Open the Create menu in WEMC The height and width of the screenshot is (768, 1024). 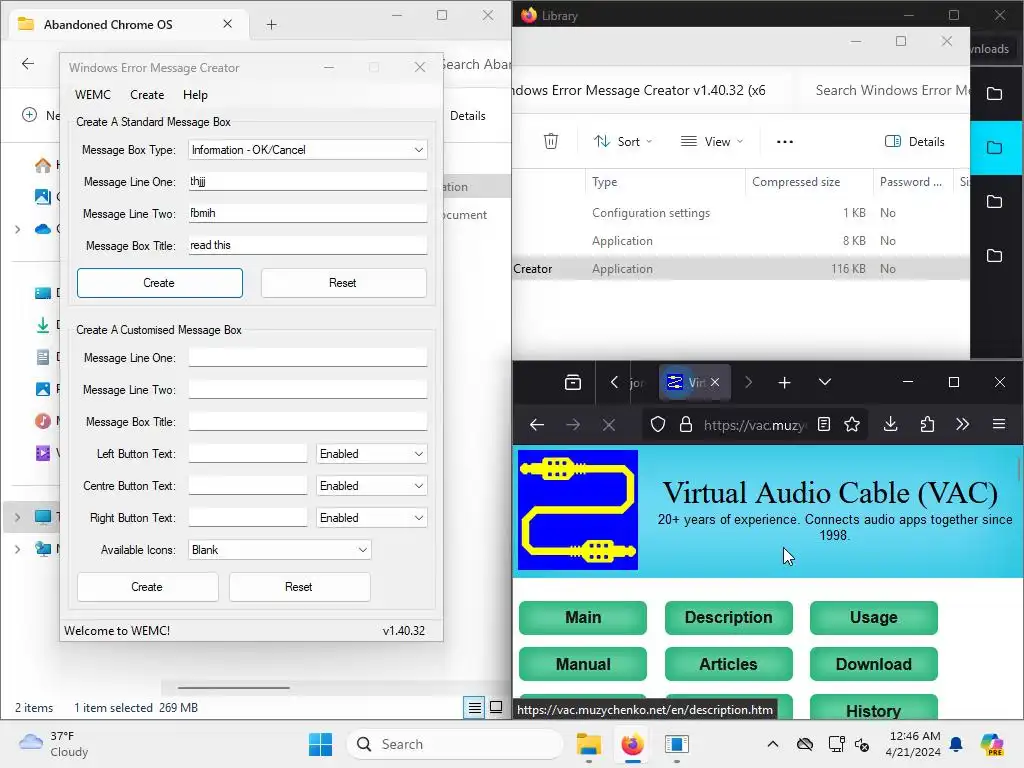[147, 95]
